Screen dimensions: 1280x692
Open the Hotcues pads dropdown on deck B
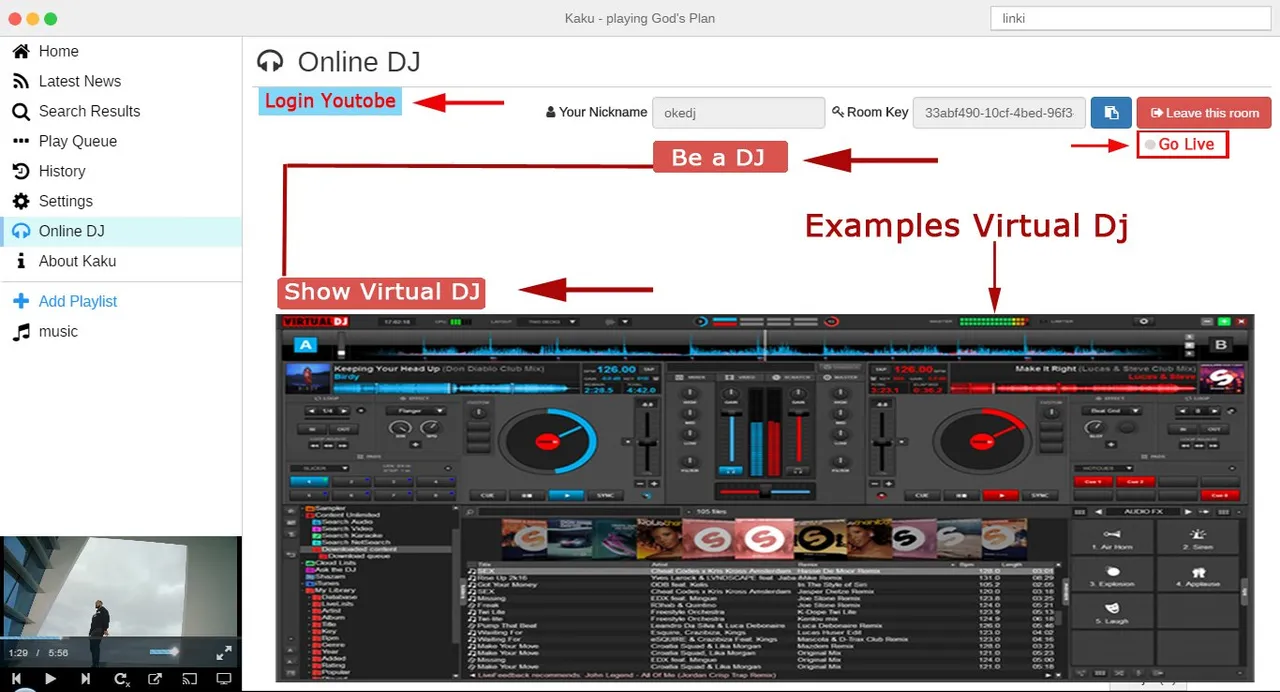pyautogui.click(x=1102, y=467)
